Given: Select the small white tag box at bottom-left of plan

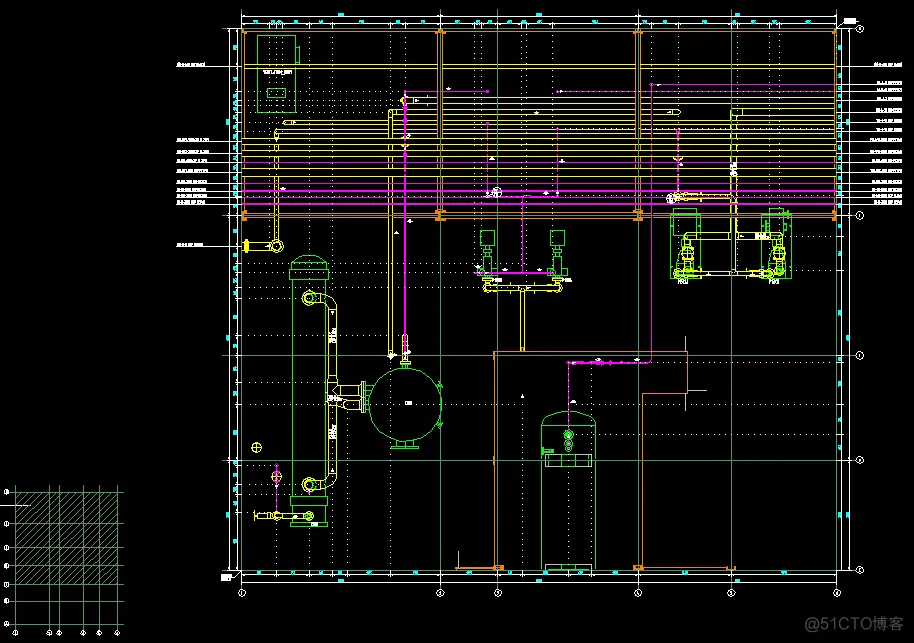Looking at the screenshot, I should [x=225, y=577].
